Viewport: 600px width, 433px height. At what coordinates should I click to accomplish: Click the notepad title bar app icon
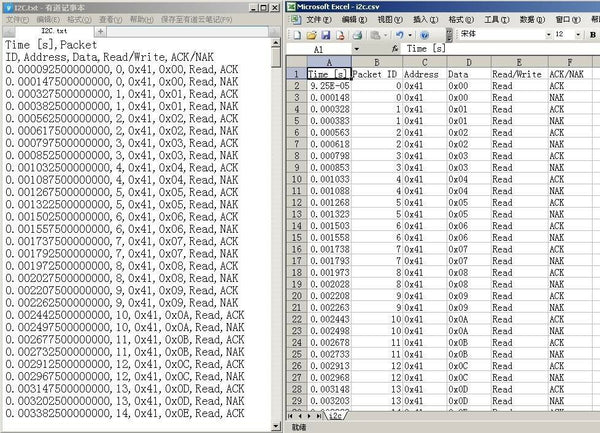8,7
